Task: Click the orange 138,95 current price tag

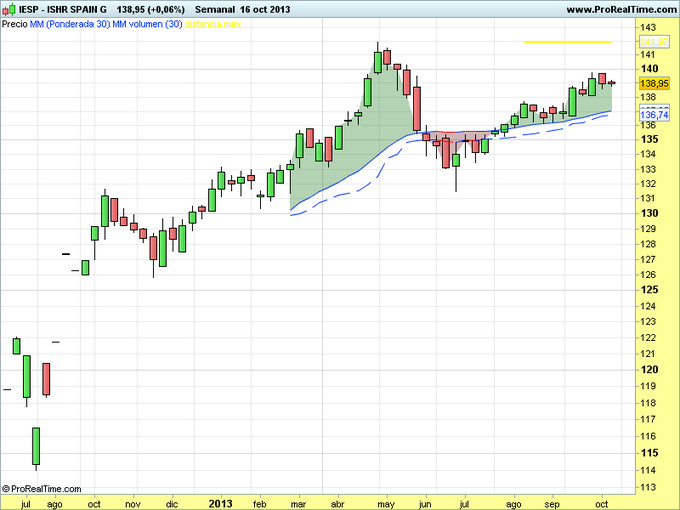Action: coord(654,84)
